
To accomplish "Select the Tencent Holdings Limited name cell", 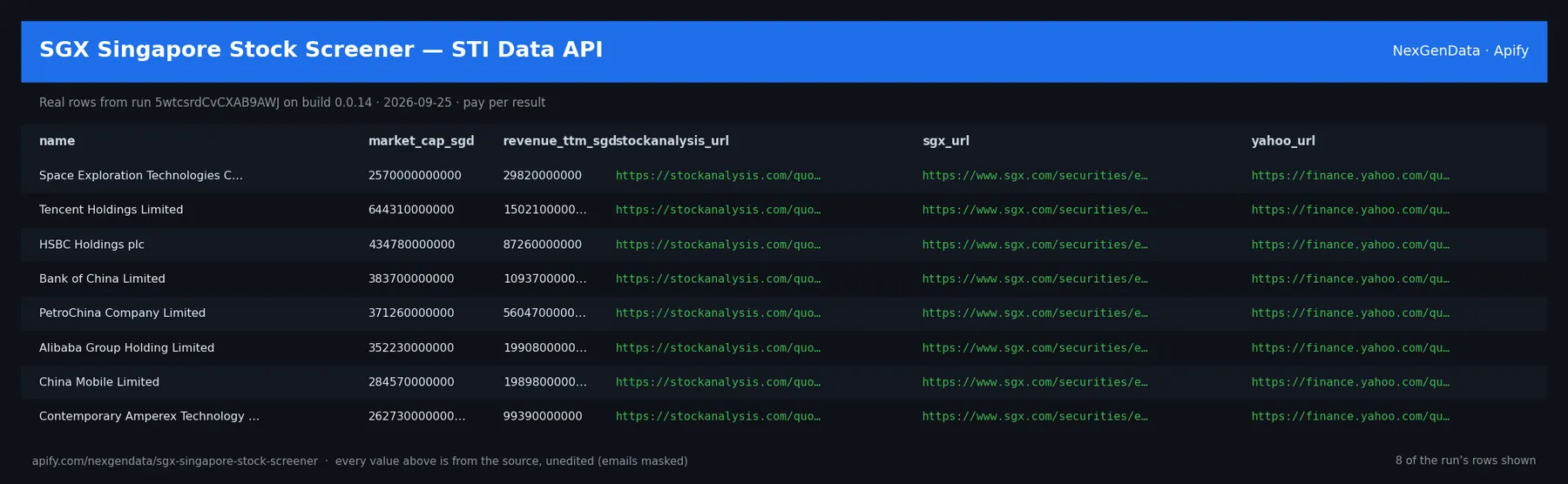I will [x=111, y=210].
